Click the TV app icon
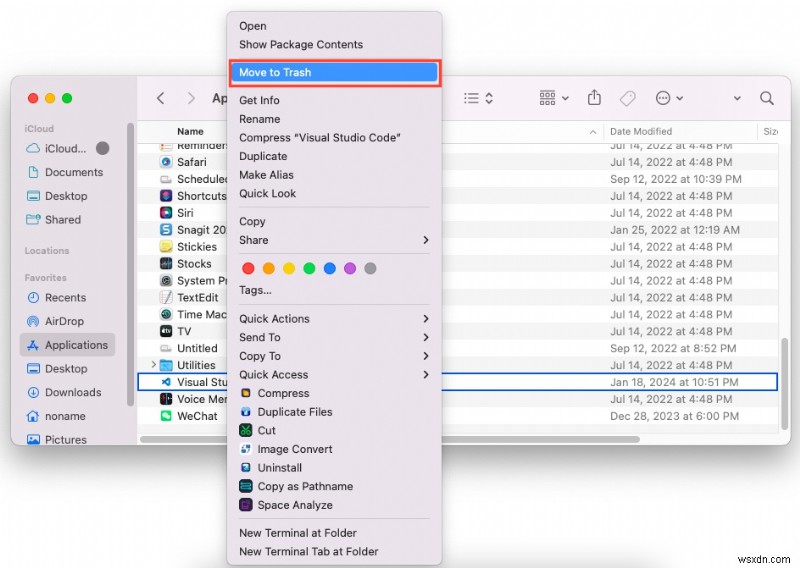 pos(166,331)
